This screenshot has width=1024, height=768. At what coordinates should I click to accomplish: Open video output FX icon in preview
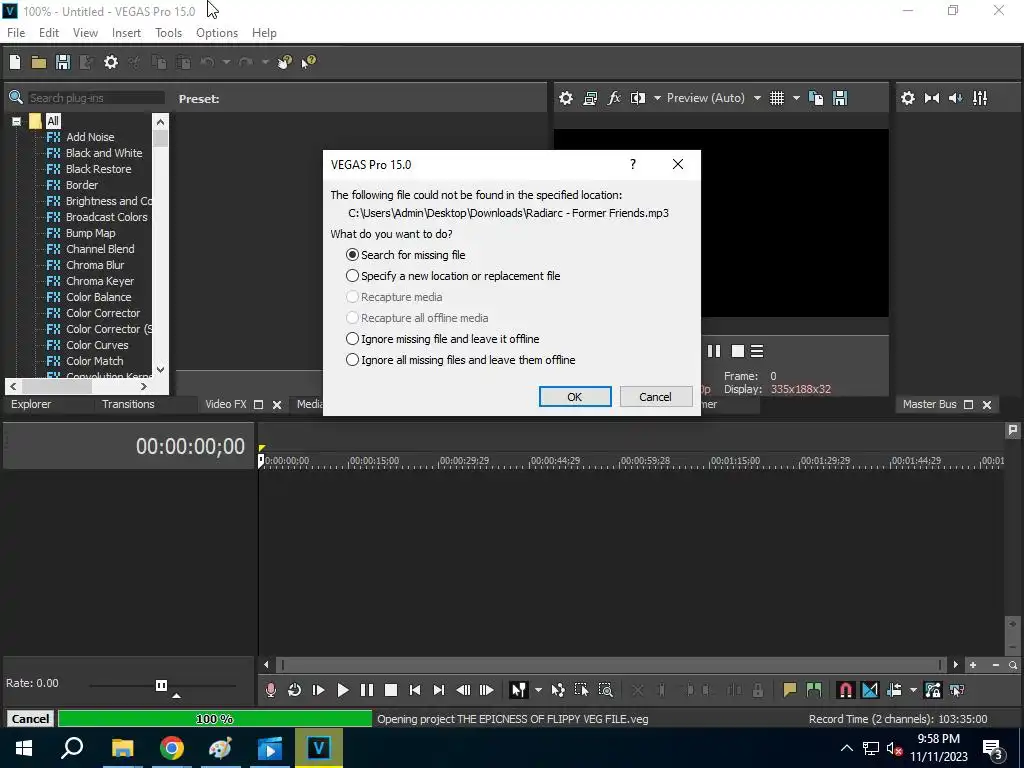[614, 98]
